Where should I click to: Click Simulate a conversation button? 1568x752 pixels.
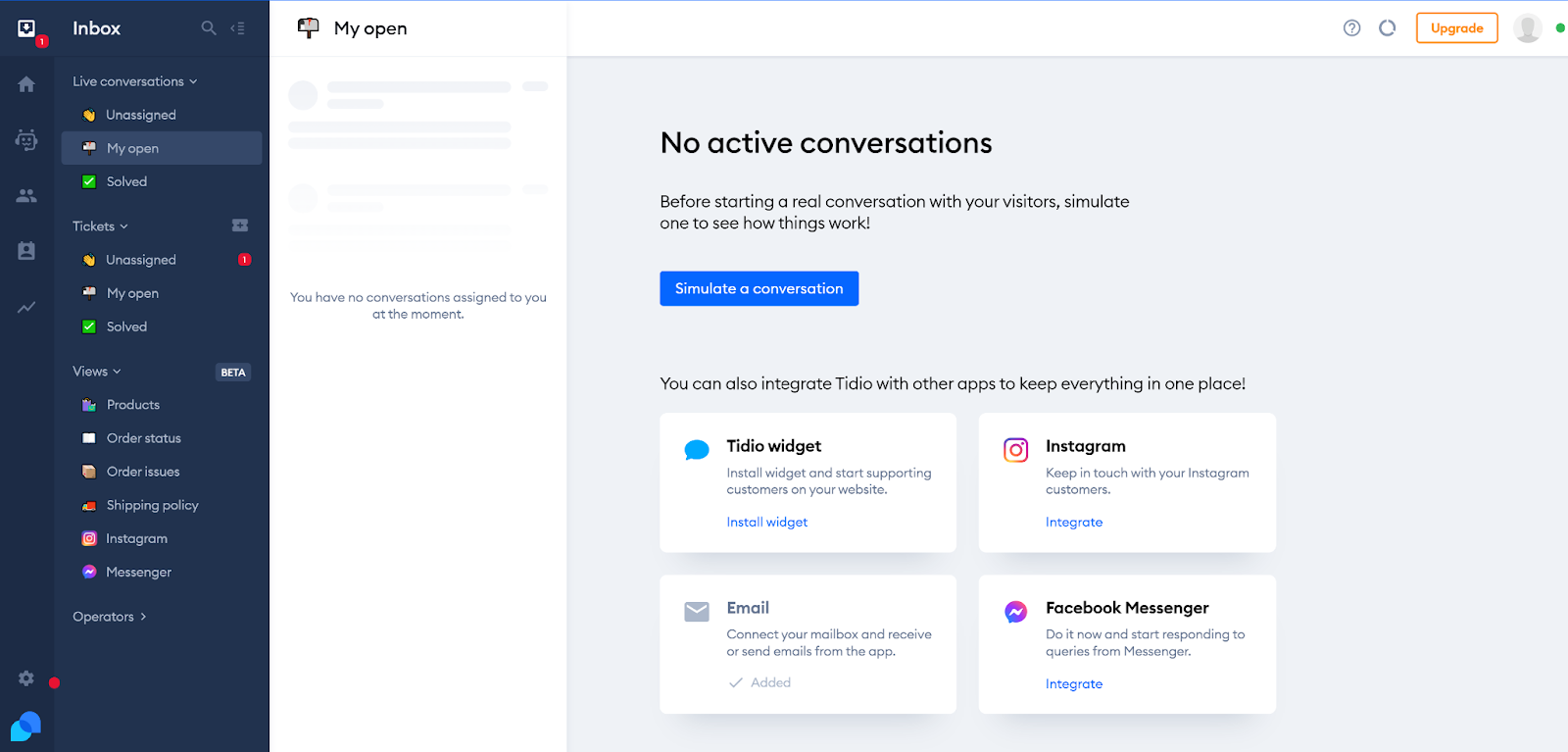tap(759, 288)
